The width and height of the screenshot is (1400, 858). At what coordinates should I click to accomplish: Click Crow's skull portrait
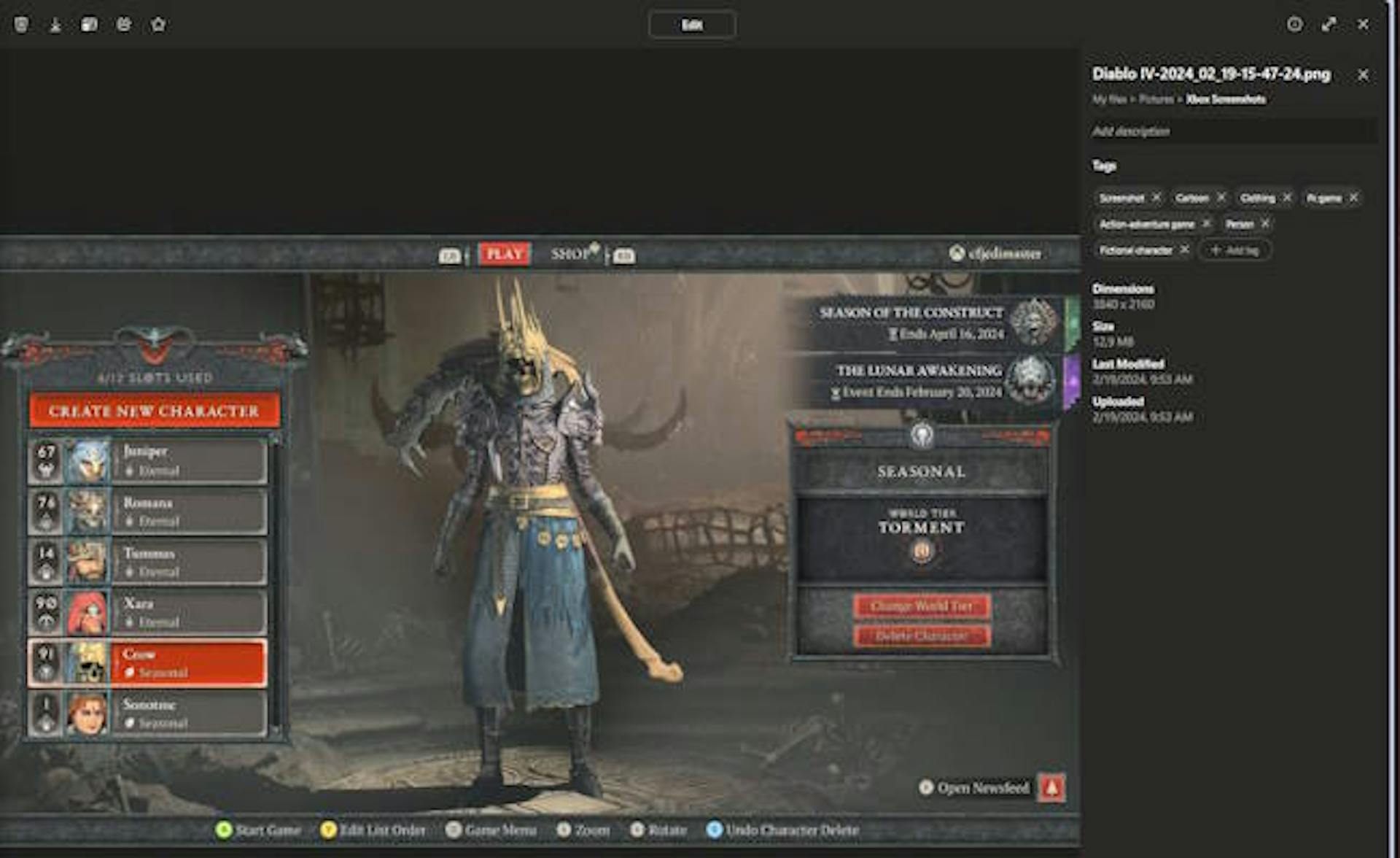click(87, 663)
